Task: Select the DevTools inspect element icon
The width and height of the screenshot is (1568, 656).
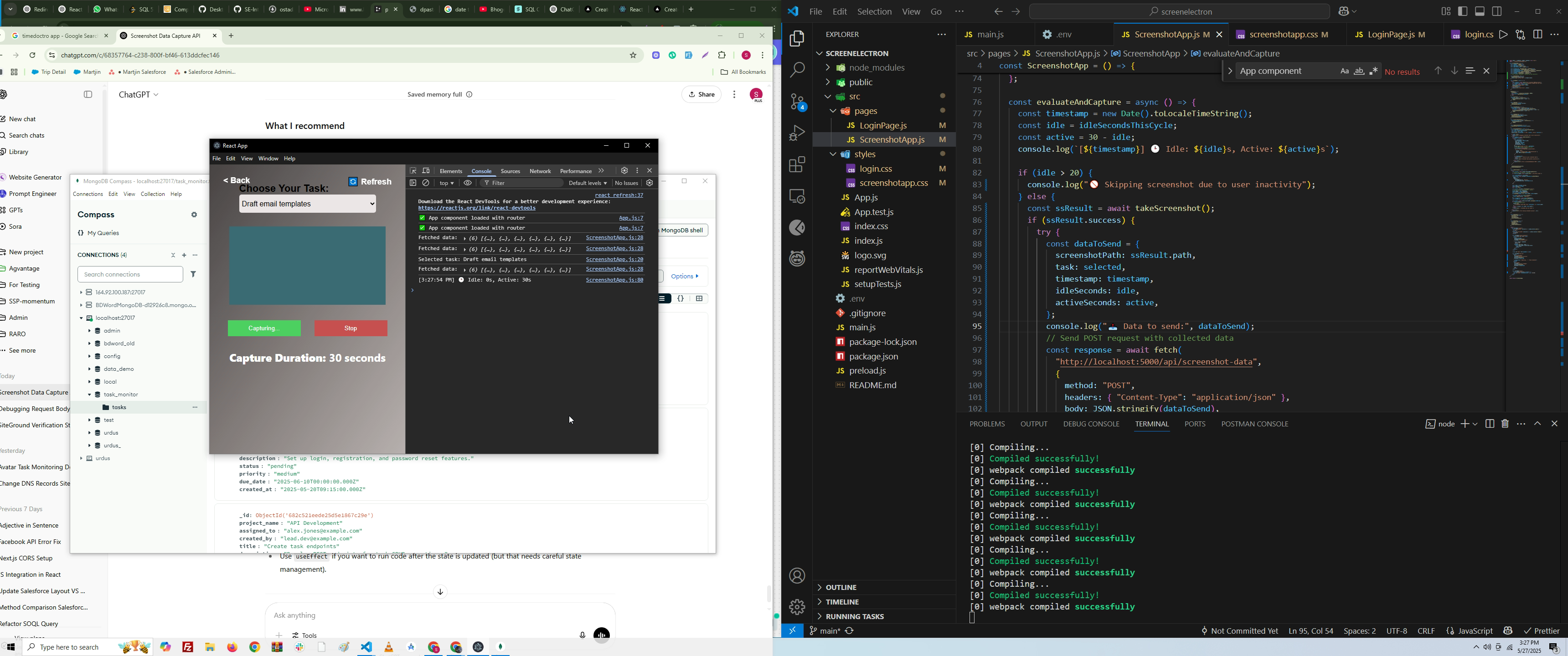Action: point(413,171)
